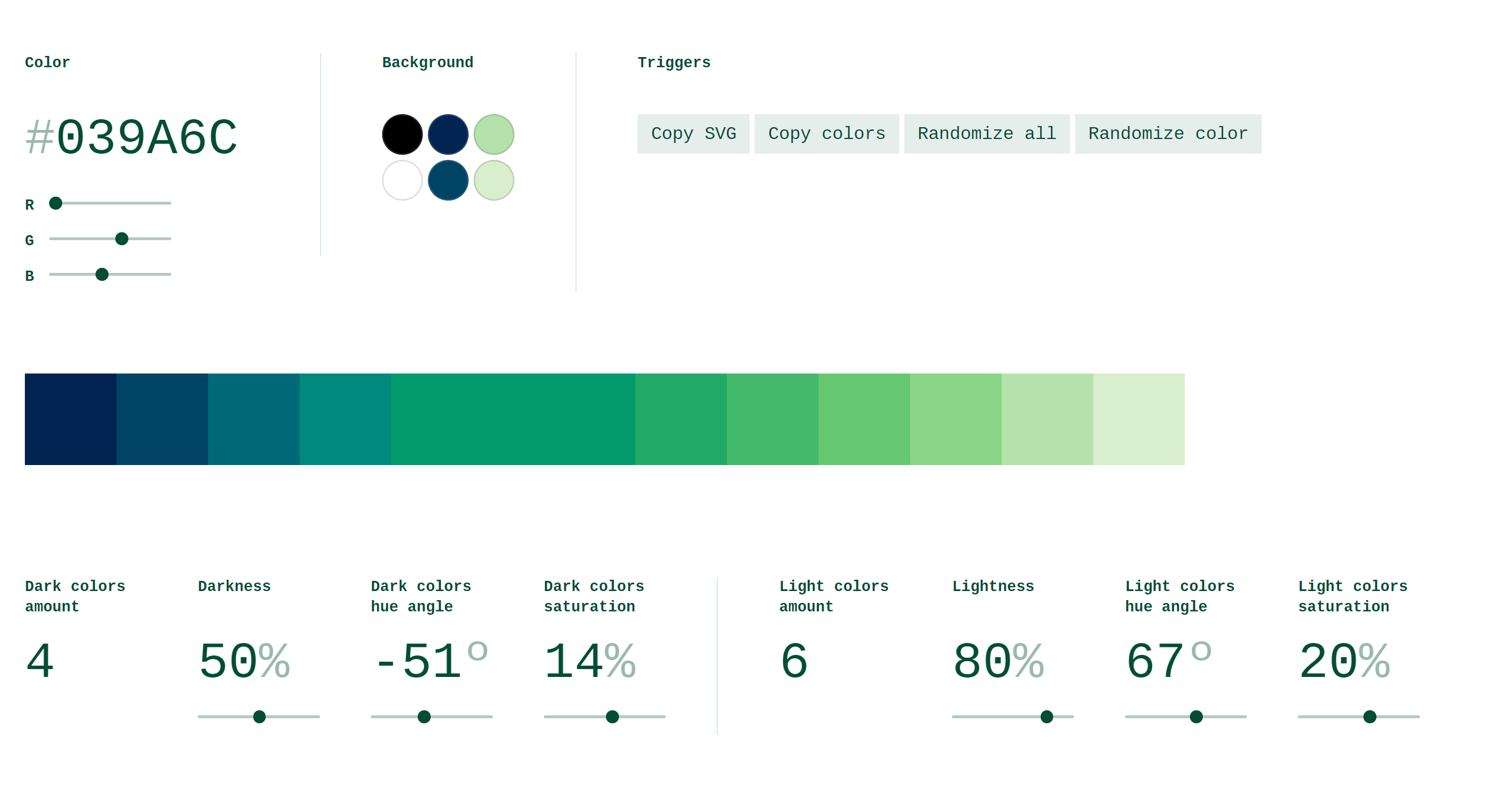Click the Randomize color button
This screenshot has height=812, width=1507.
coord(1168,134)
